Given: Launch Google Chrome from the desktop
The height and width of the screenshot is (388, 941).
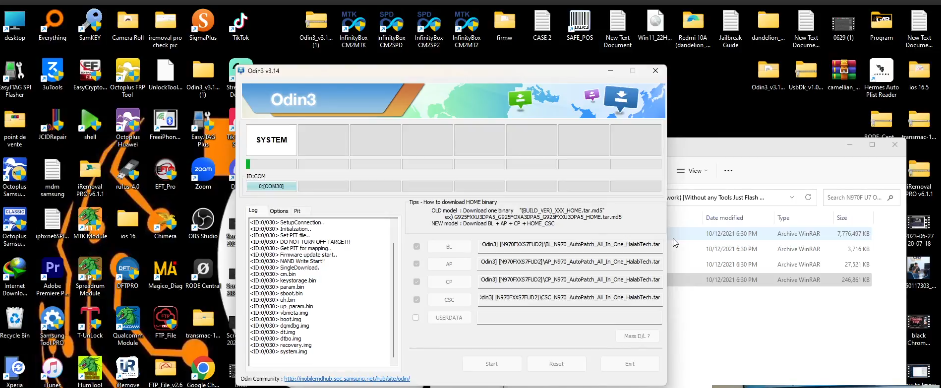Looking at the screenshot, I should 203,373.
